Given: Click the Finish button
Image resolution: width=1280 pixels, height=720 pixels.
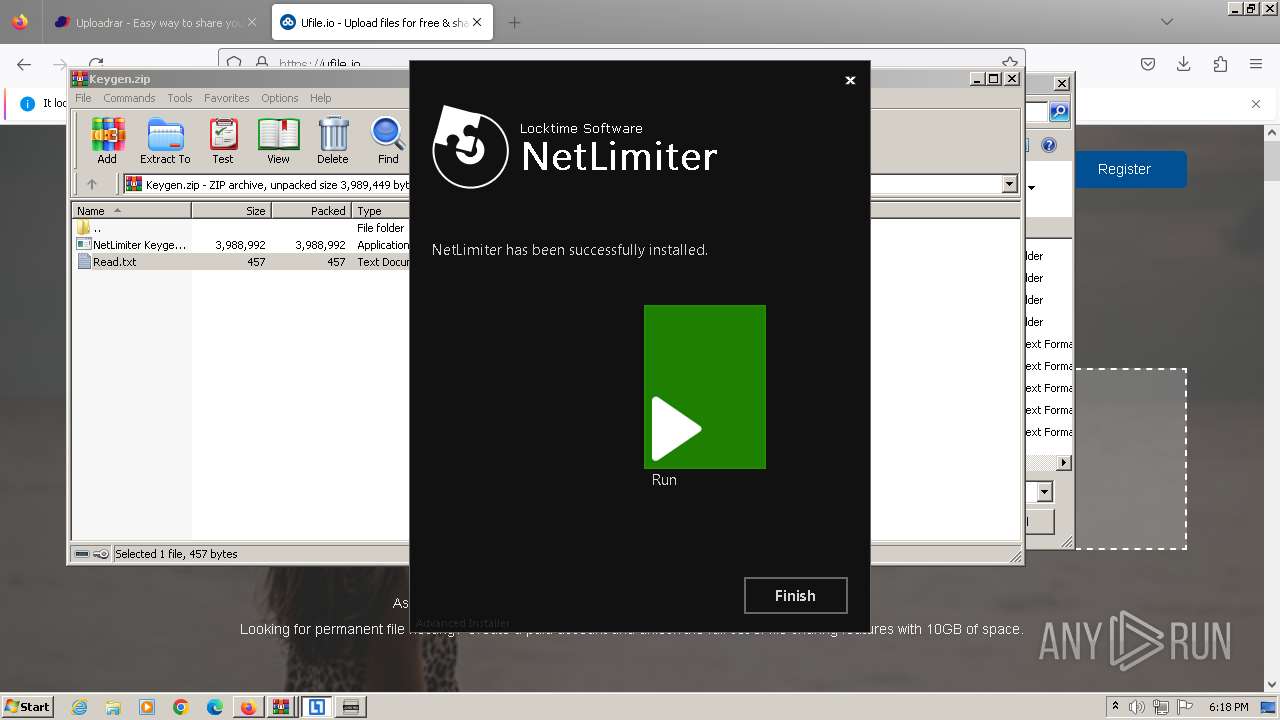Looking at the screenshot, I should [x=795, y=595].
